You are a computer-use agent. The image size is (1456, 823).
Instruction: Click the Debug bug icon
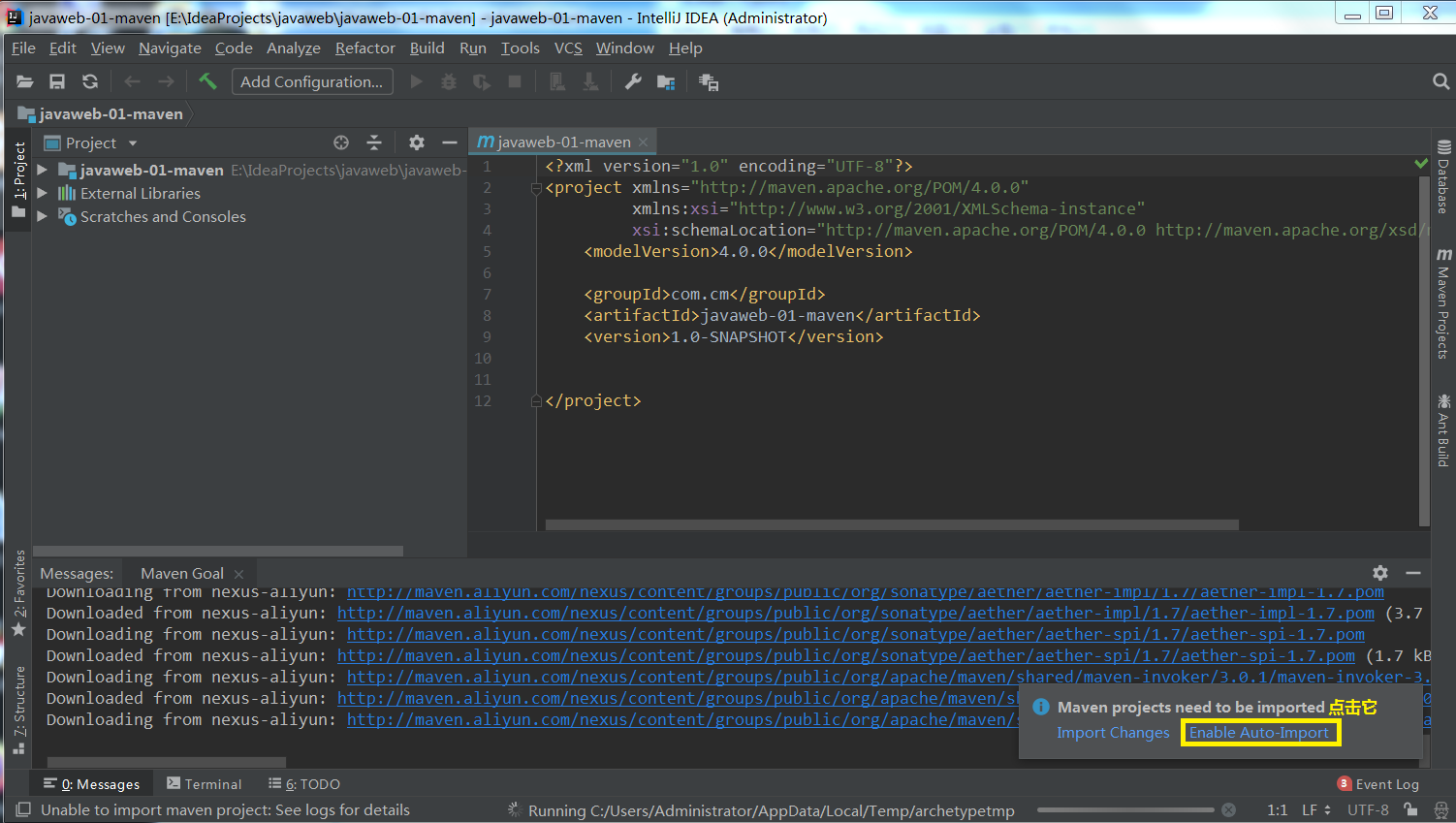[449, 82]
